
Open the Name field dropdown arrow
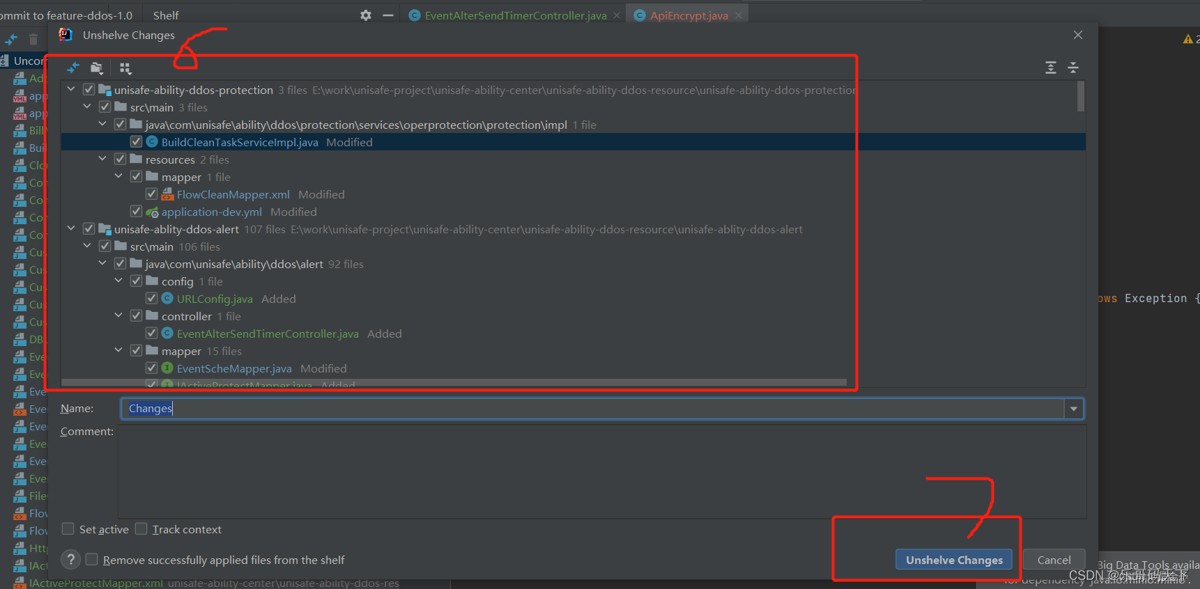(x=1074, y=408)
